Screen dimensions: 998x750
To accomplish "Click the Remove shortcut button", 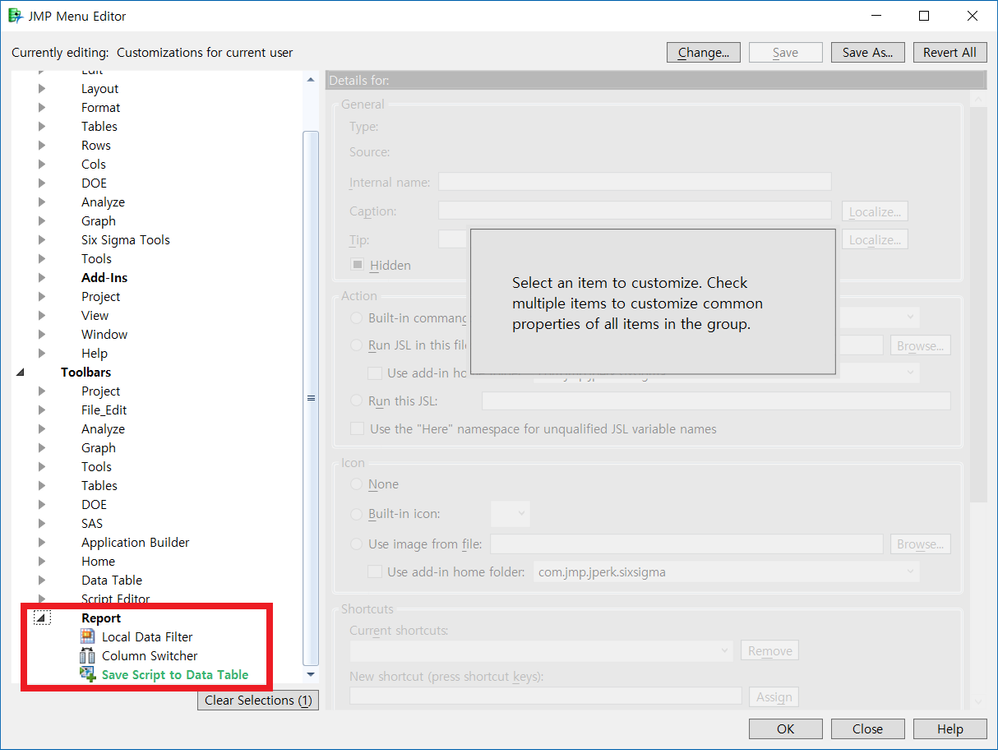I will (x=770, y=651).
